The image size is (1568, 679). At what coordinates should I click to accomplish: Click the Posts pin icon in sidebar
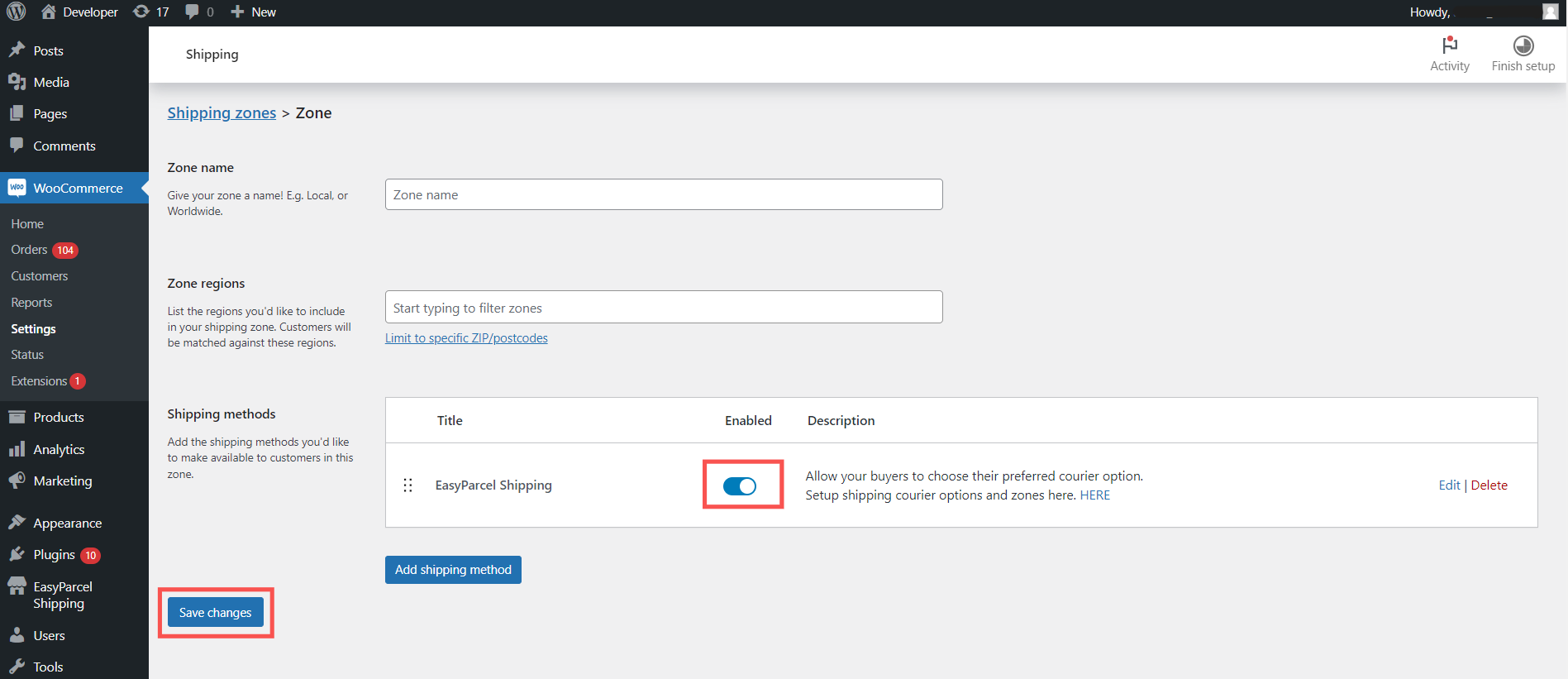coord(17,50)
